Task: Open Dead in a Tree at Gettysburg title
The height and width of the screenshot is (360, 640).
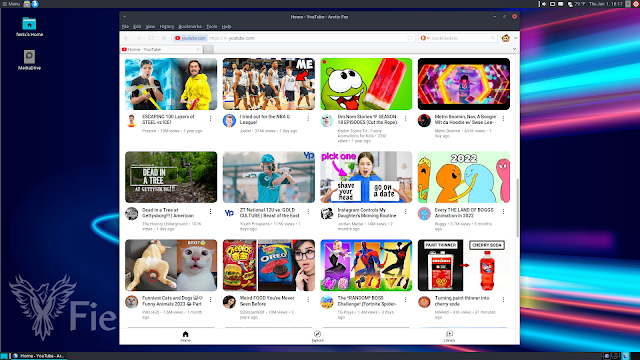Action: [x=168, y=213]
